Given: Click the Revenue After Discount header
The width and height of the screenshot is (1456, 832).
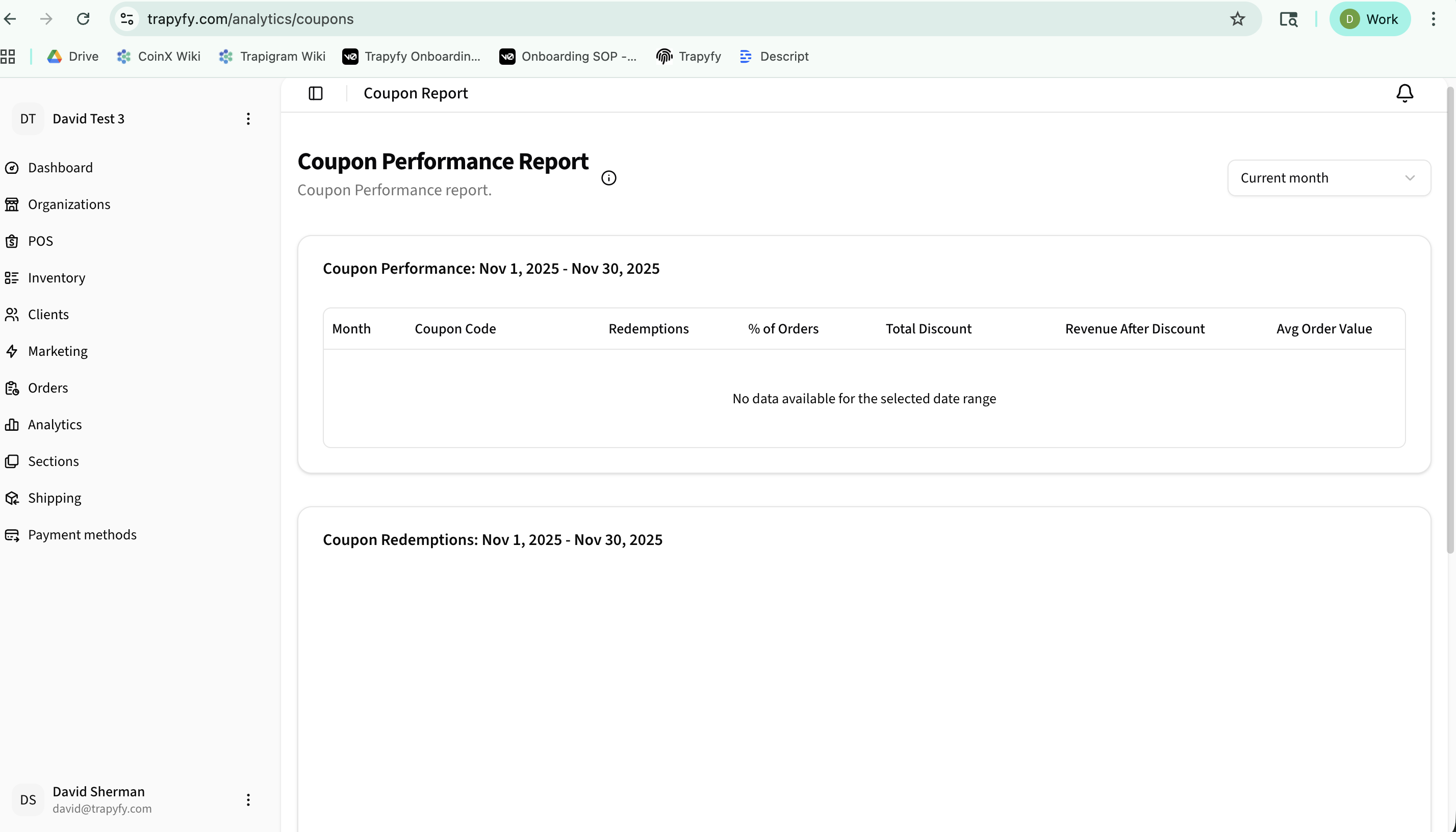Looking at the screenshot, I should [x=1135, y=329].
